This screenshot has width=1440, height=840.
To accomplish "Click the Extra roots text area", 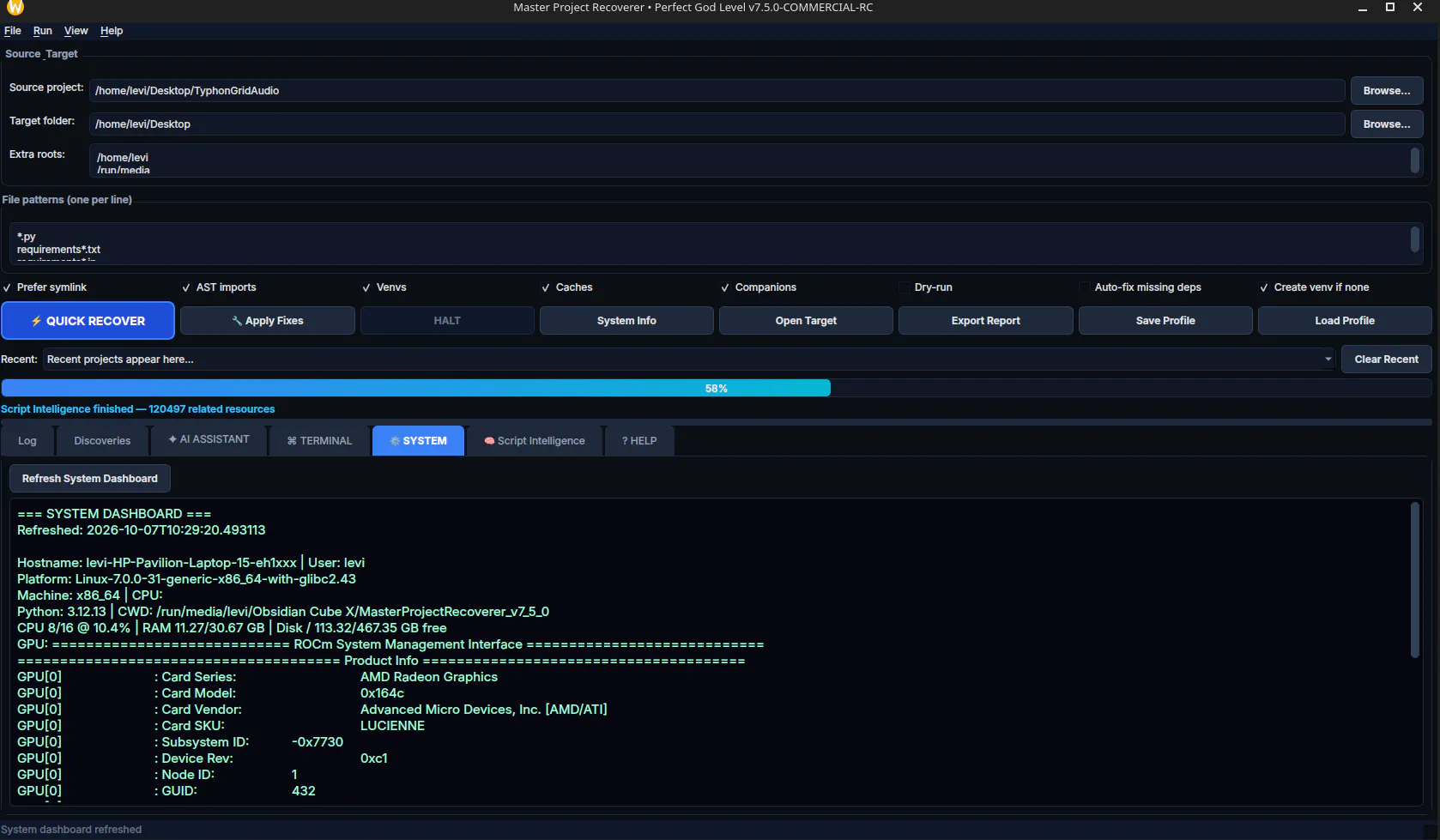I will click(x=749, y=161).
